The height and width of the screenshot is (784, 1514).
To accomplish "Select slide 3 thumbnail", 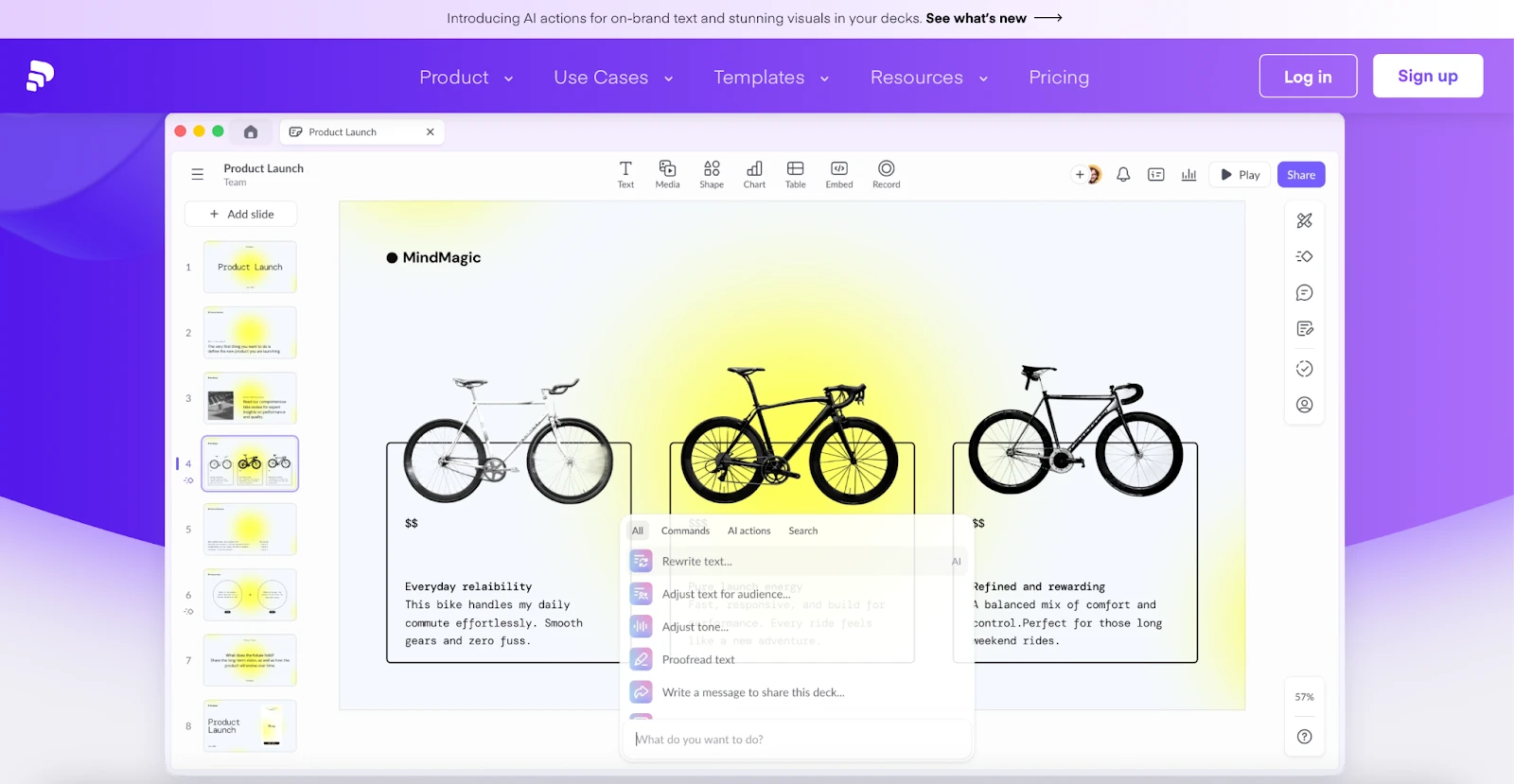I will pos(250,398).
